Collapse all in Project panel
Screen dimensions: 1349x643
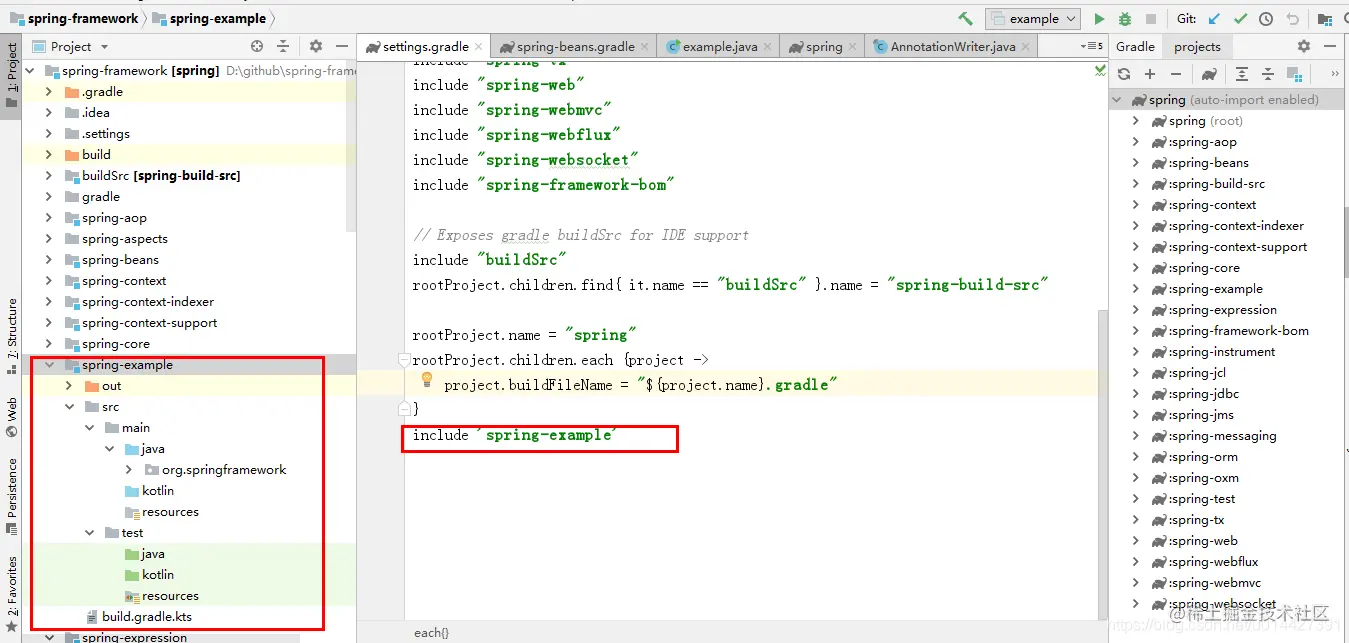[x=283, y=46]
